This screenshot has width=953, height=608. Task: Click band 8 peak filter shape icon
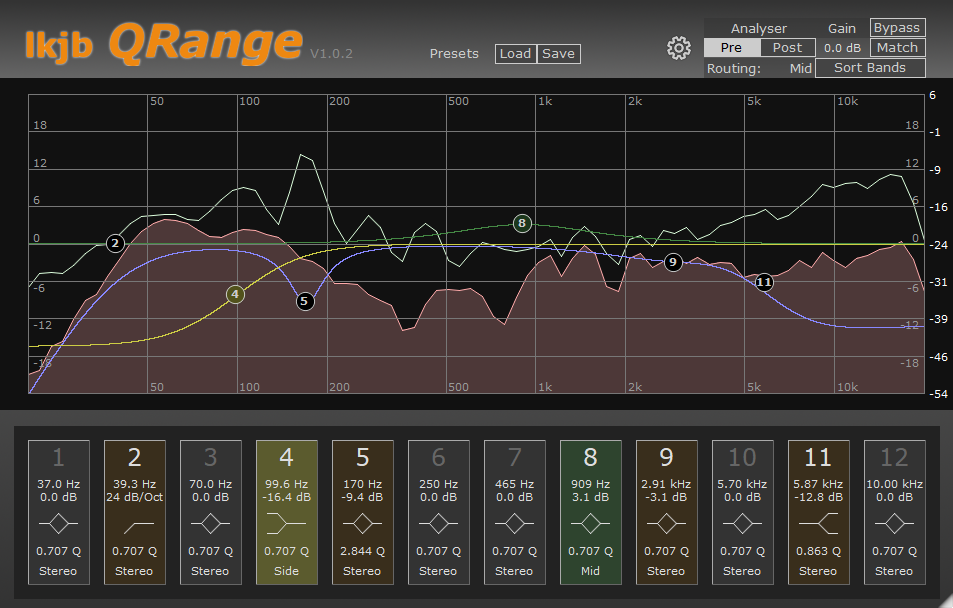pyautogui.click(x=590, y=523)
